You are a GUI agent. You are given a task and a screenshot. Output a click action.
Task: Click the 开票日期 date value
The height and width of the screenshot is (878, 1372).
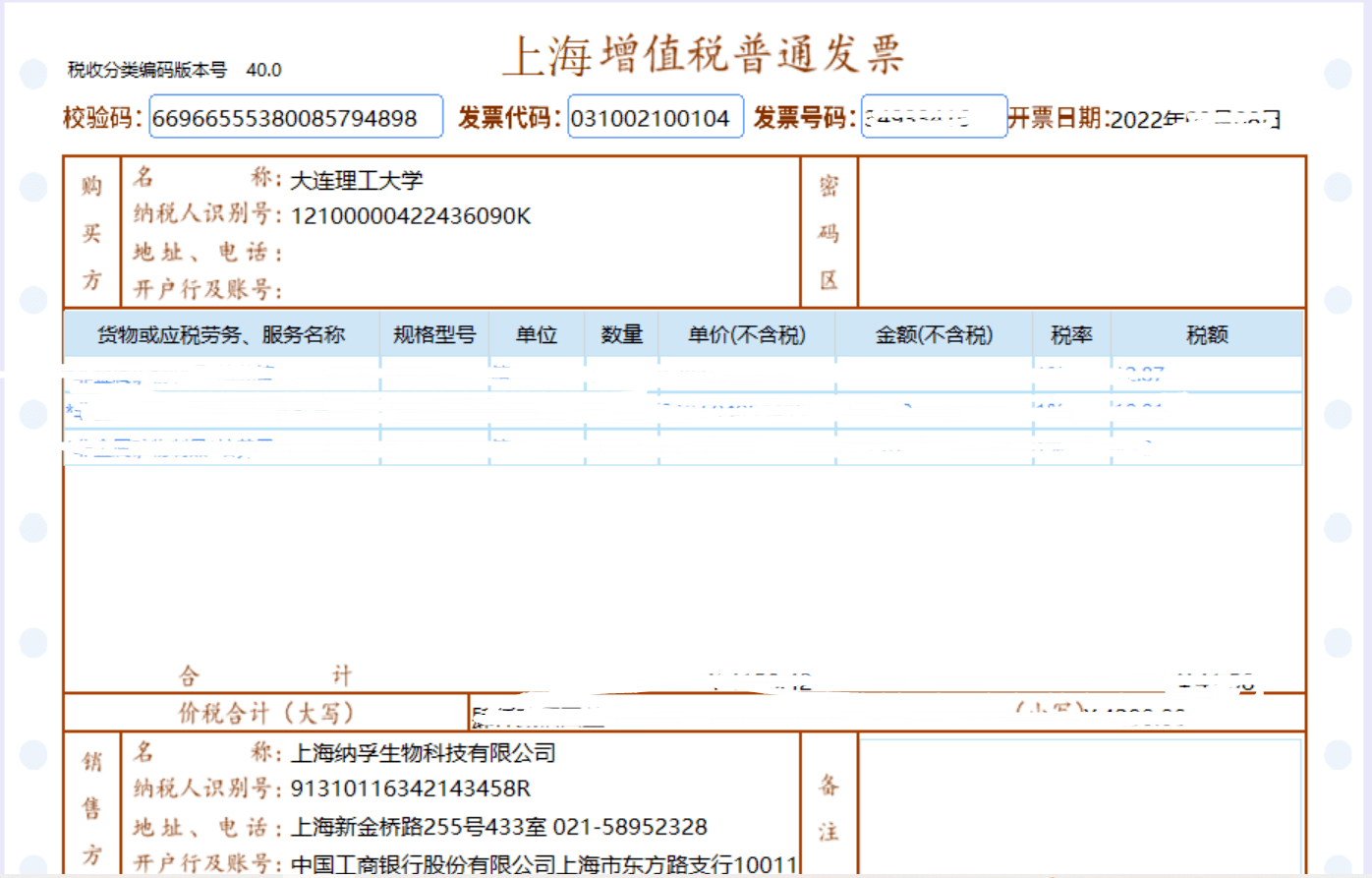click(x=1195, y=120)
